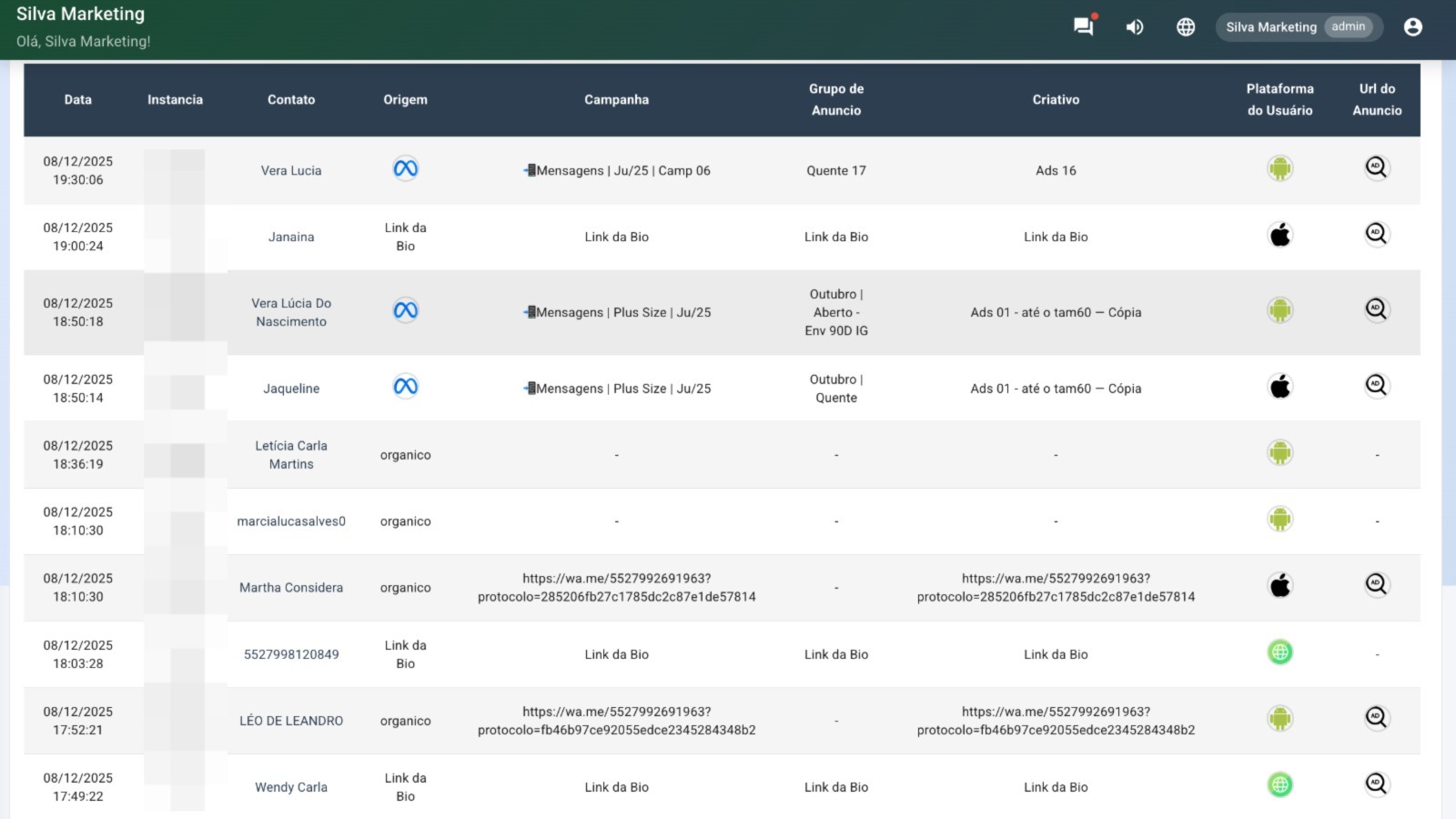Open the user account profile icon
This screenshot has width=1456, height=819.
tap(1412, 27)
